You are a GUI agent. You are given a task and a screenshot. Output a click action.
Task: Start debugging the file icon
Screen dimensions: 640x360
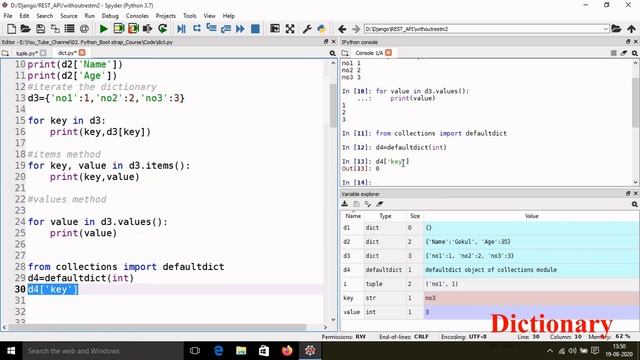[x=181, y=29]
